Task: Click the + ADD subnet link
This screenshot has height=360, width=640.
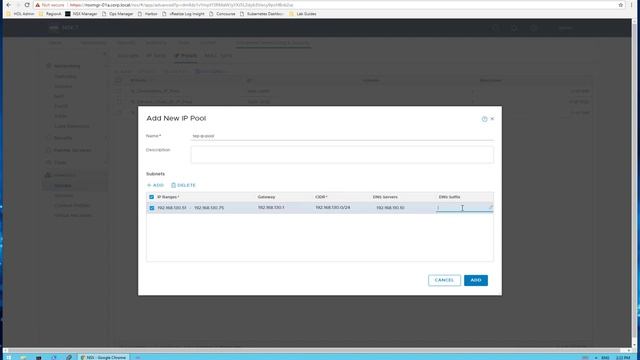Action: pyautogui.click(x=155, y=185)
